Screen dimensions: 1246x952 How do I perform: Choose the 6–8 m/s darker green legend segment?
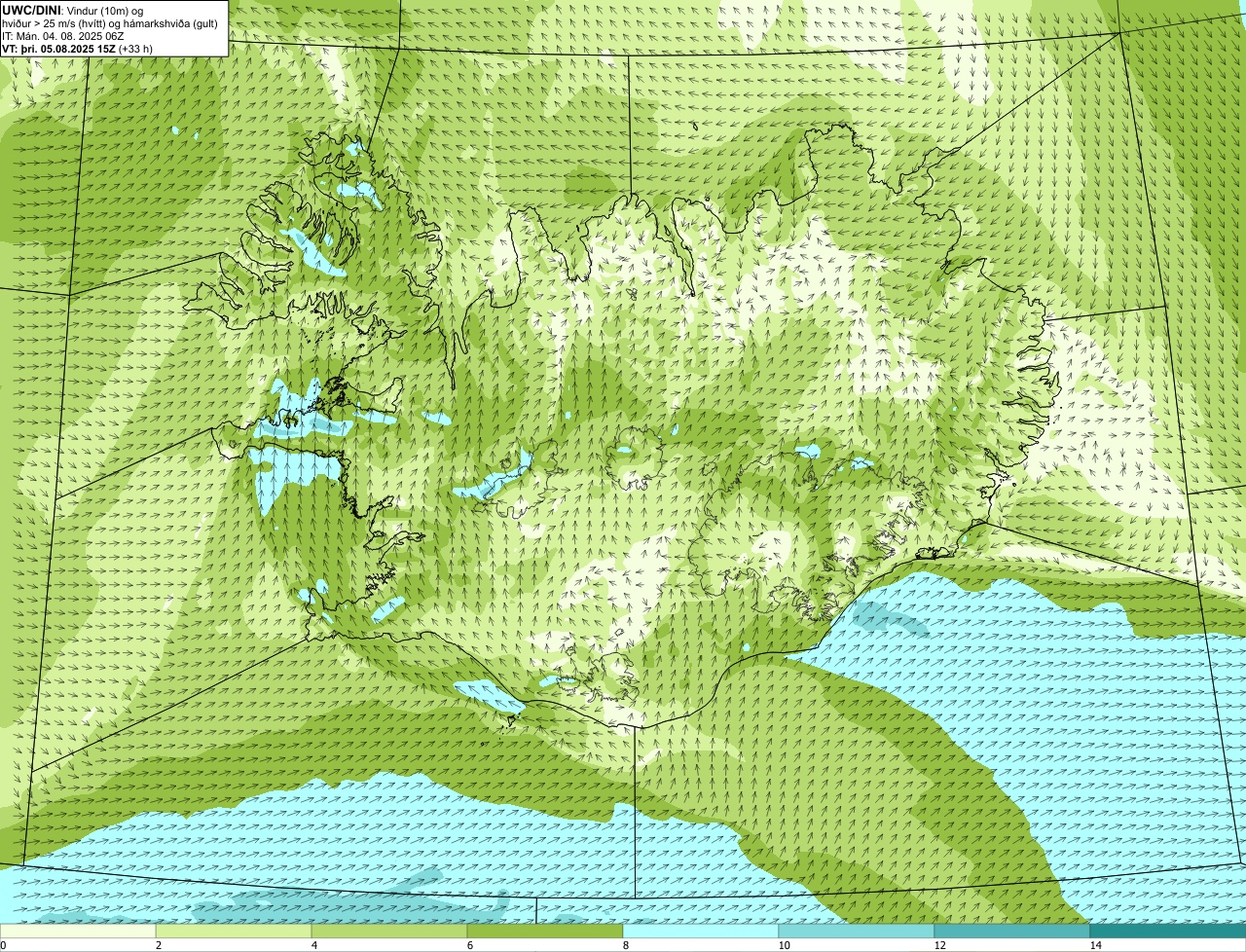click(545, 931)
